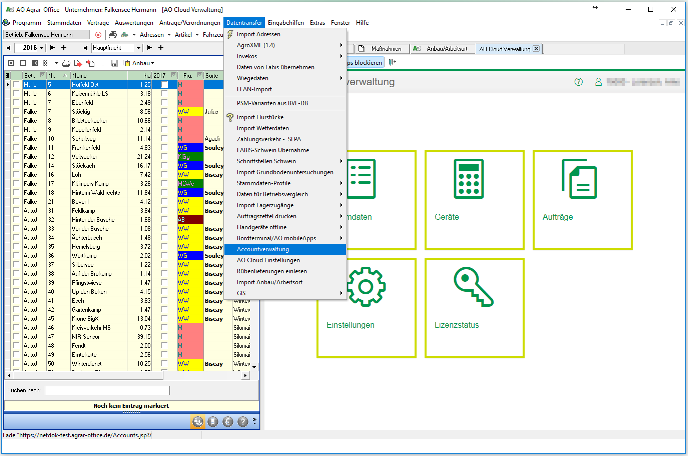Select Import Wetterdaten menu entry
The image size is (688, 456).
pyautogui.click(x=285, y=128)
